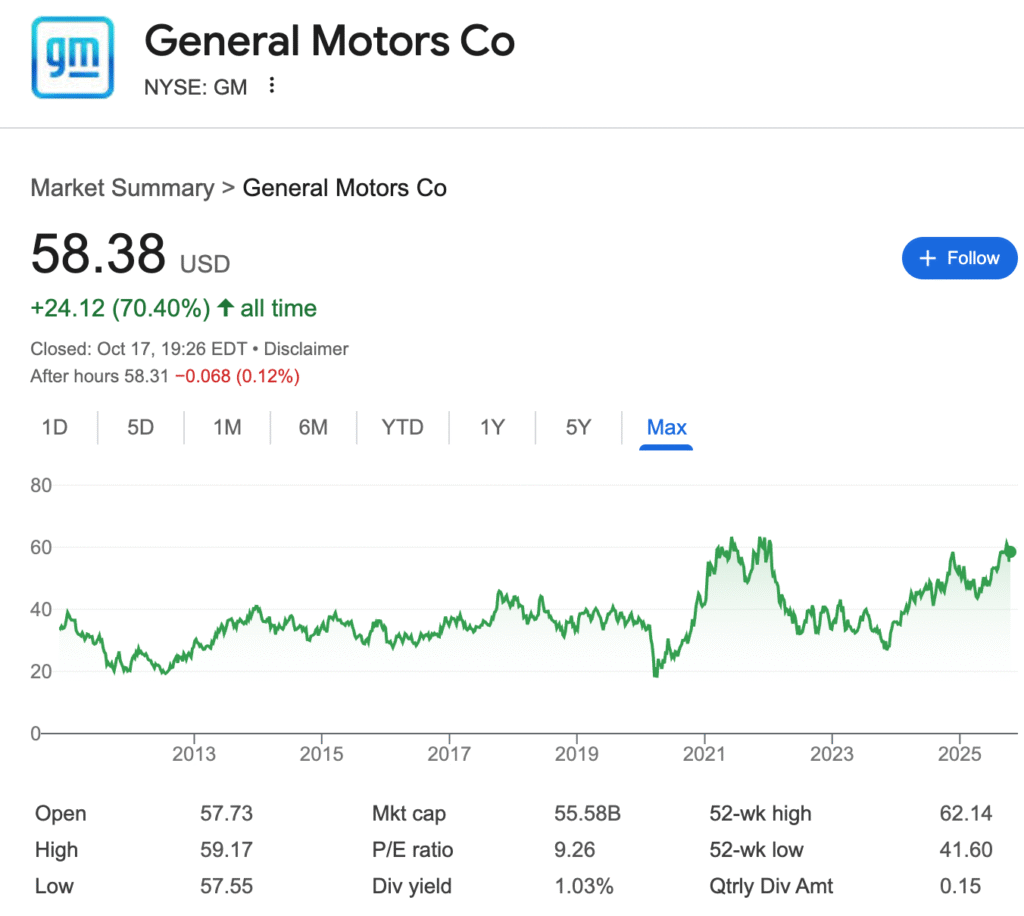Image resolution: width=1024 pixels, height=916 pixels.
Task: Click the Market Summary breadcrumb
Action: click(122, 188)
